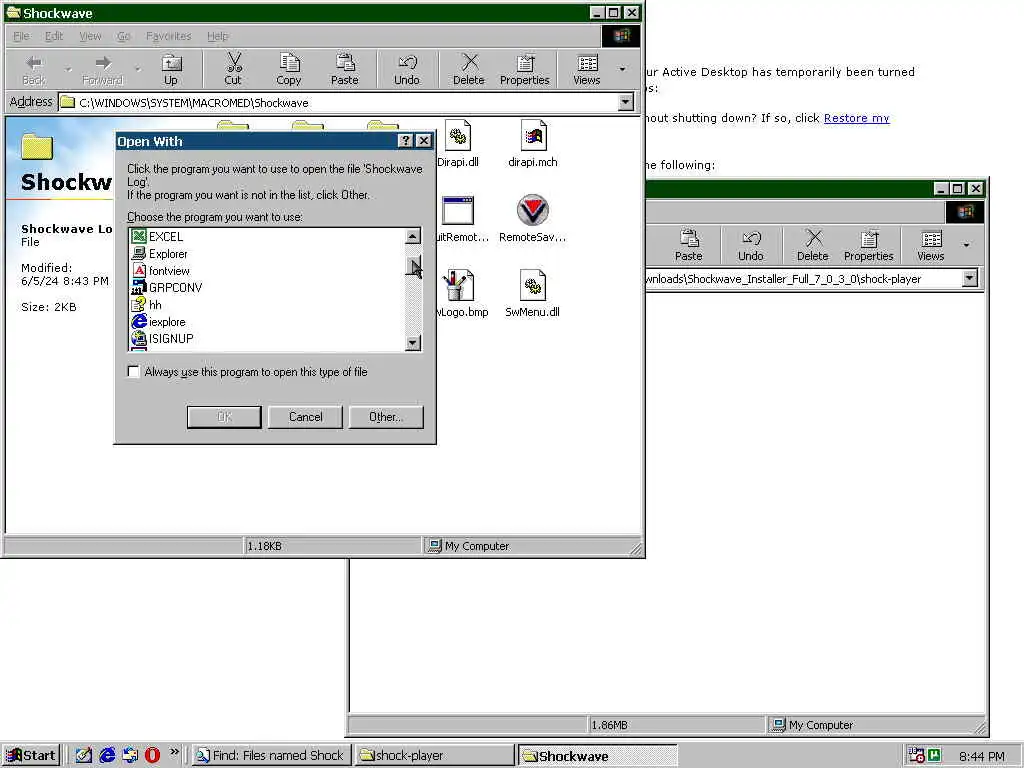Click Properties icon in shock-player window toolbar
Image resolution: width=1024 pixels, height=768 pixels.
click(869, 246)
